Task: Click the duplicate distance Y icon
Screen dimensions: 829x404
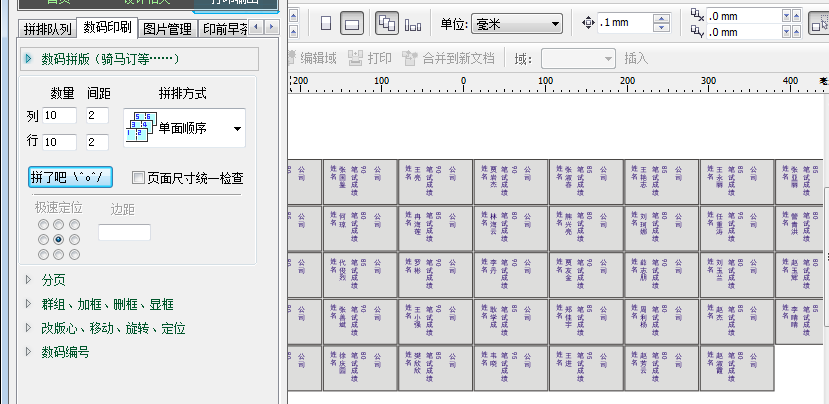Action: 697,32
